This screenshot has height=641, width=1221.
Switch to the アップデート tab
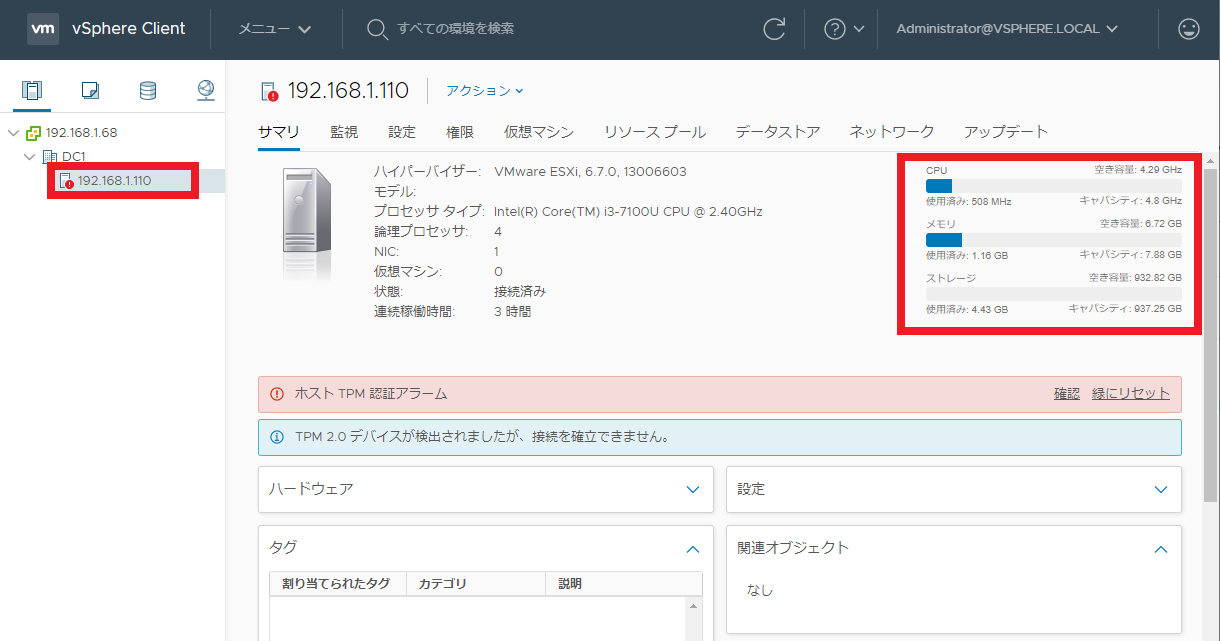click(x=1006, y=132)
